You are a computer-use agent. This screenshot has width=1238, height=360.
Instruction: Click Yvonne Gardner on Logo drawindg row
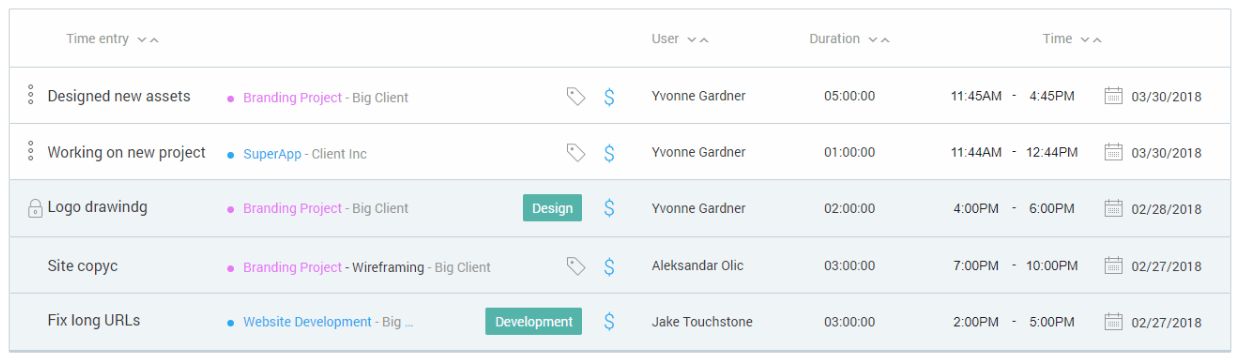point(698,208)
